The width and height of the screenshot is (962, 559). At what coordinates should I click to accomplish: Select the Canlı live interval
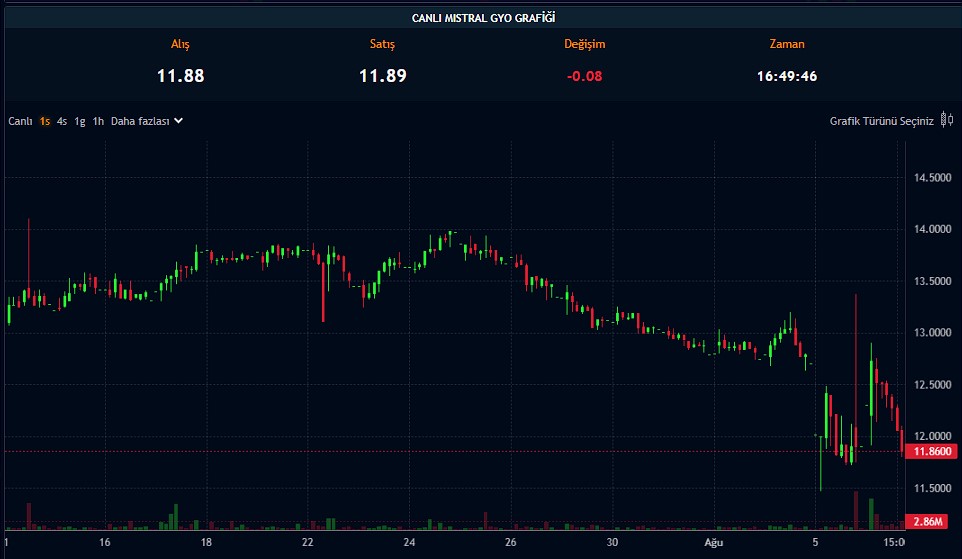[21, 121]
